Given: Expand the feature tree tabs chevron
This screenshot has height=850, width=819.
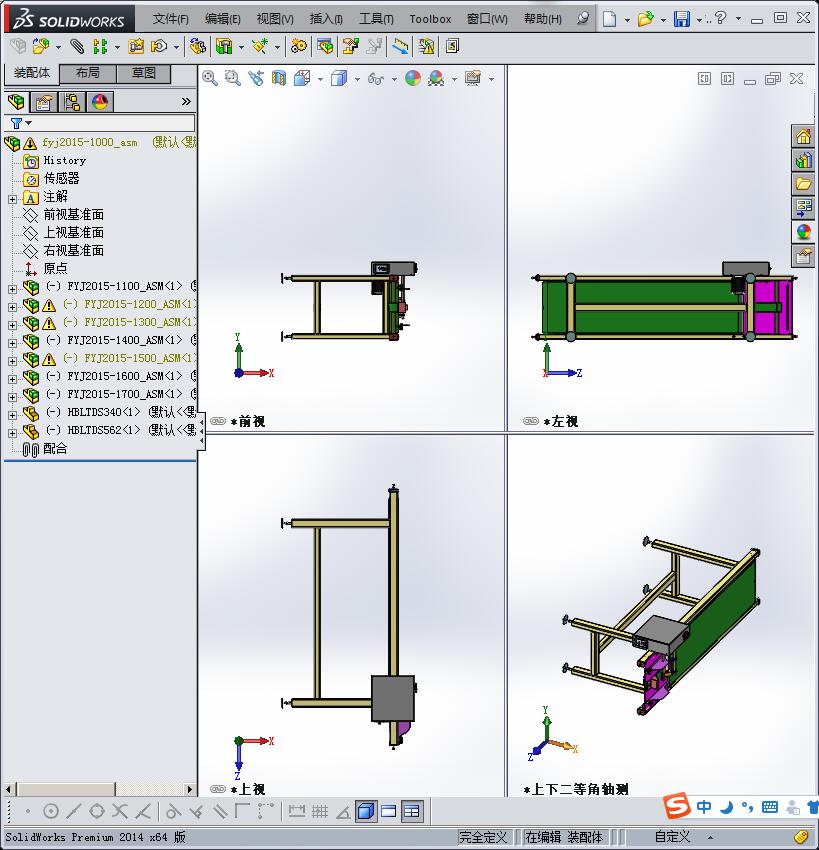Looking at the screenshot, I should click(186, 101).
